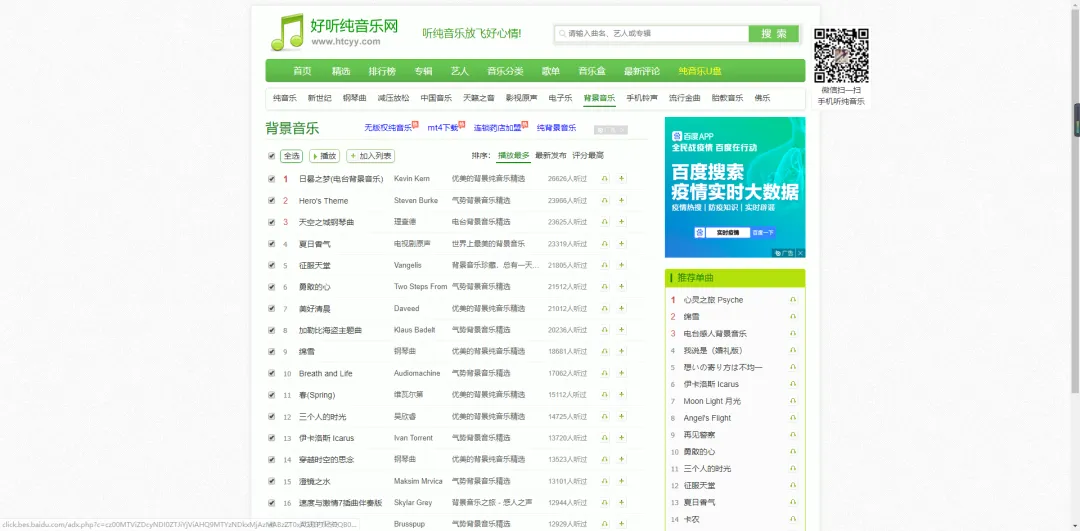Click the green music note site logo
The width and height of the screenshot is (1080, 531).
point(288,33)
